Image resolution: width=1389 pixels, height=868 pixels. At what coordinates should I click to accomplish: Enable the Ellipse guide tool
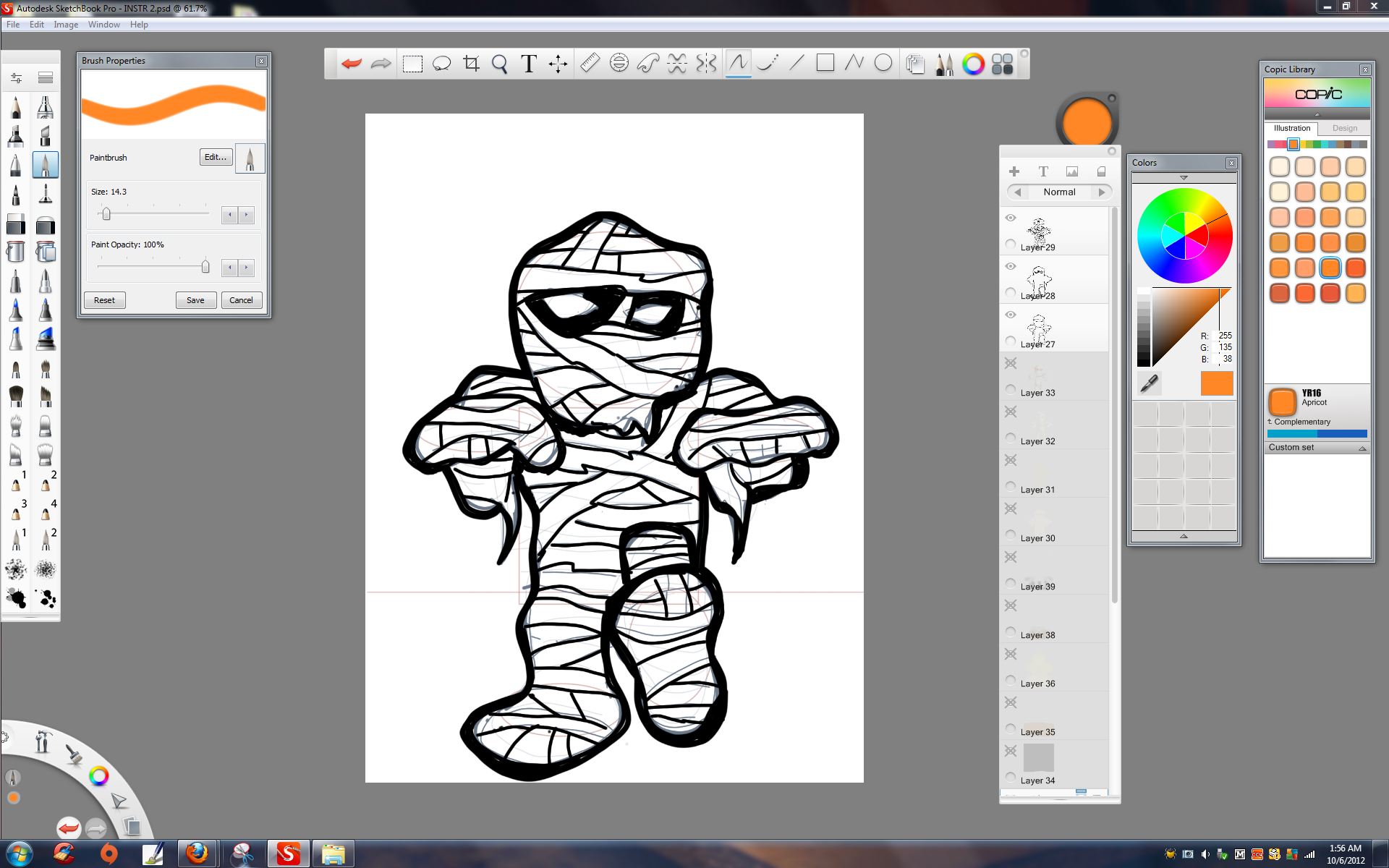pos(619,63)
